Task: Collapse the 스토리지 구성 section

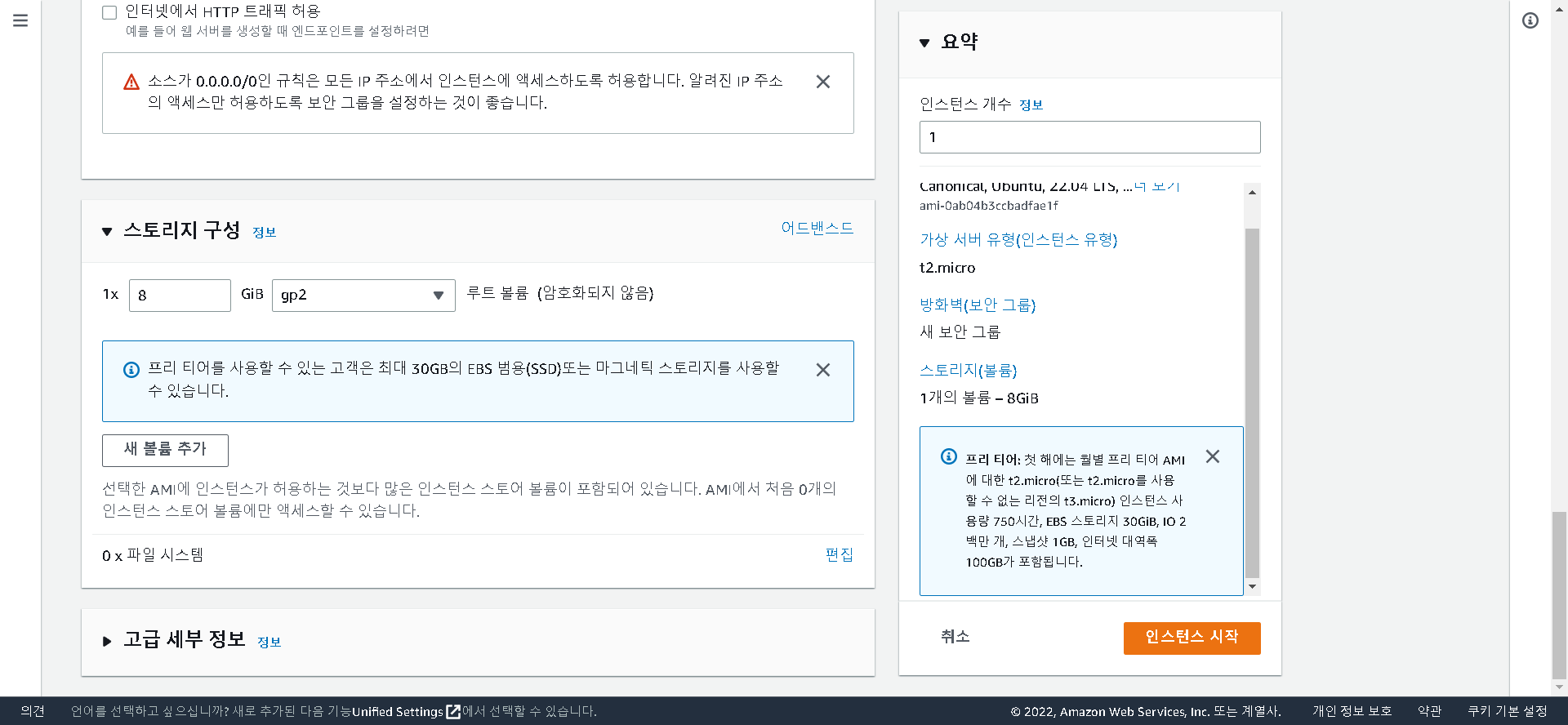Action: coord(107,232)
